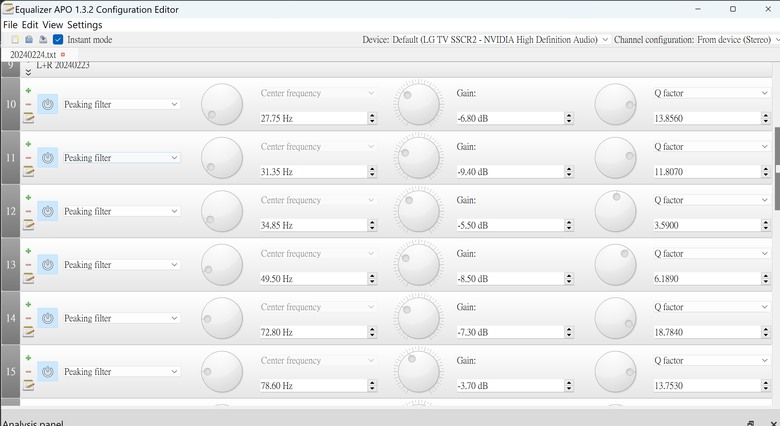Open the Device selection dropdown

pyautogui.click(x=500, y=39)
